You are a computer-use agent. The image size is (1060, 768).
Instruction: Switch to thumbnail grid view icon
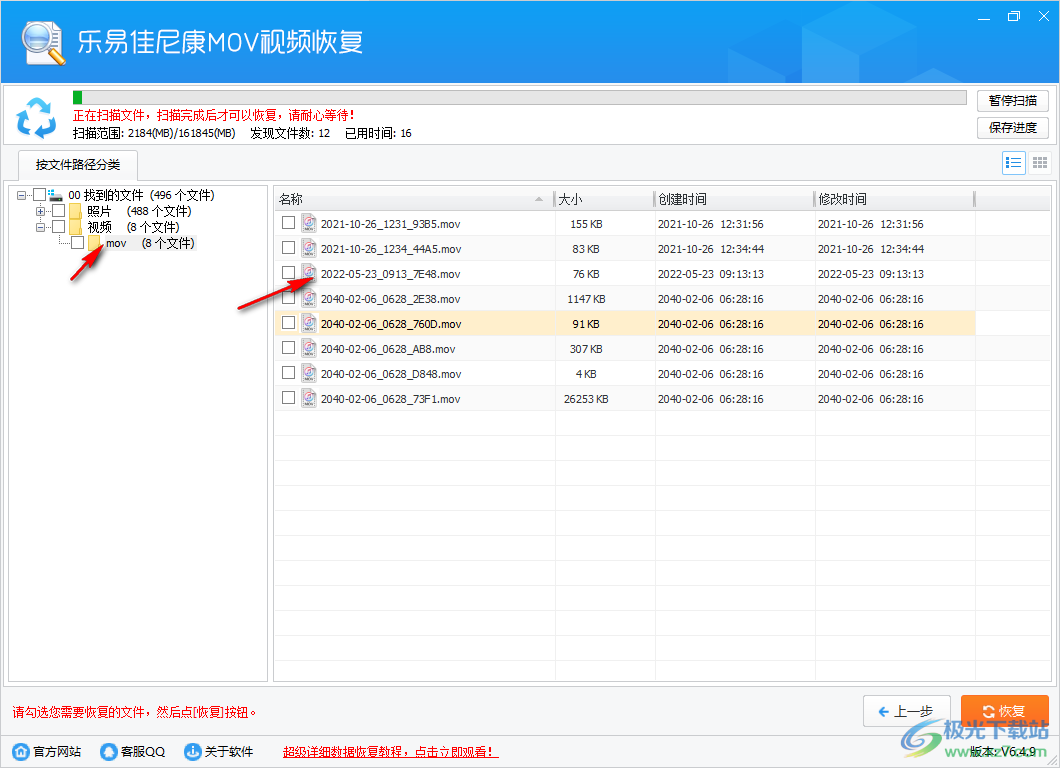[1040, 163]
